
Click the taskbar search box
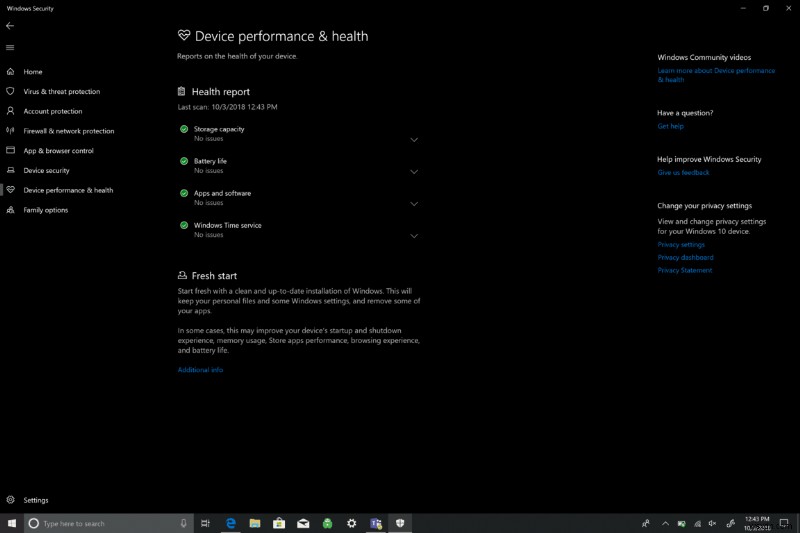pos(109,523)
